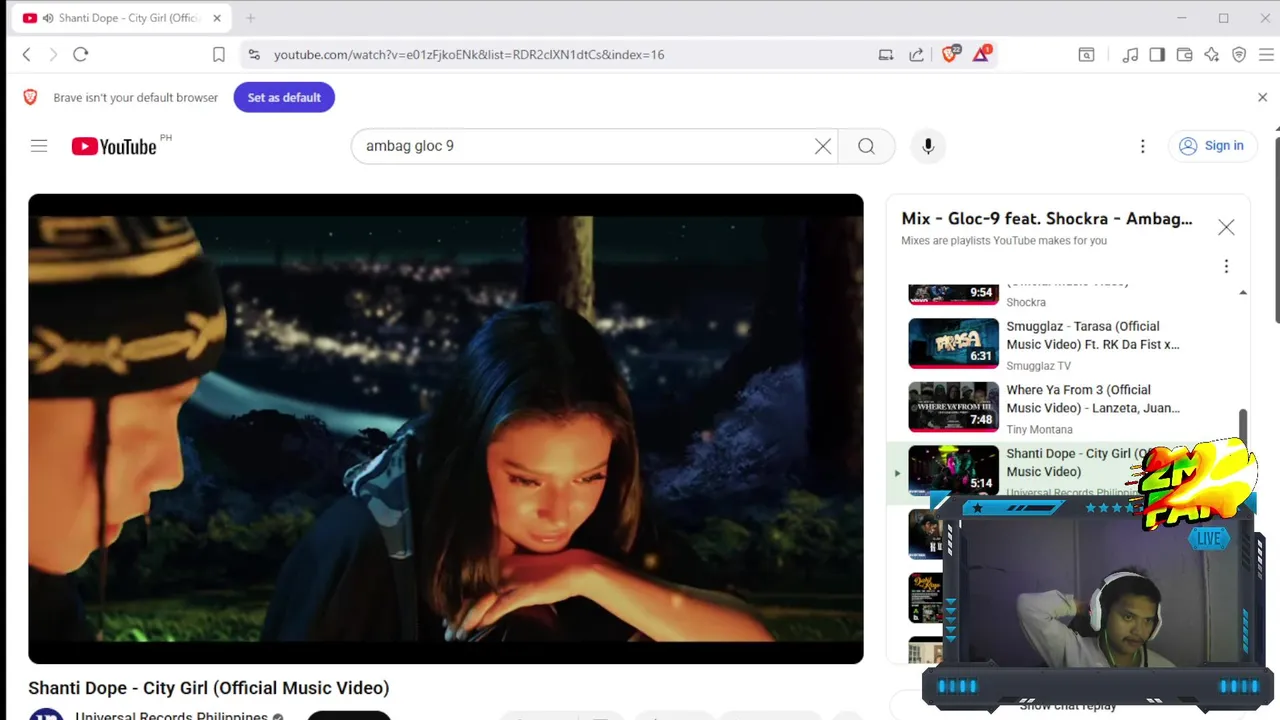Image resolution: width=1280 pixels, height=720 pixels.
Task: Click the Brave notice lion icon
Action: click(x=30, y=97)
